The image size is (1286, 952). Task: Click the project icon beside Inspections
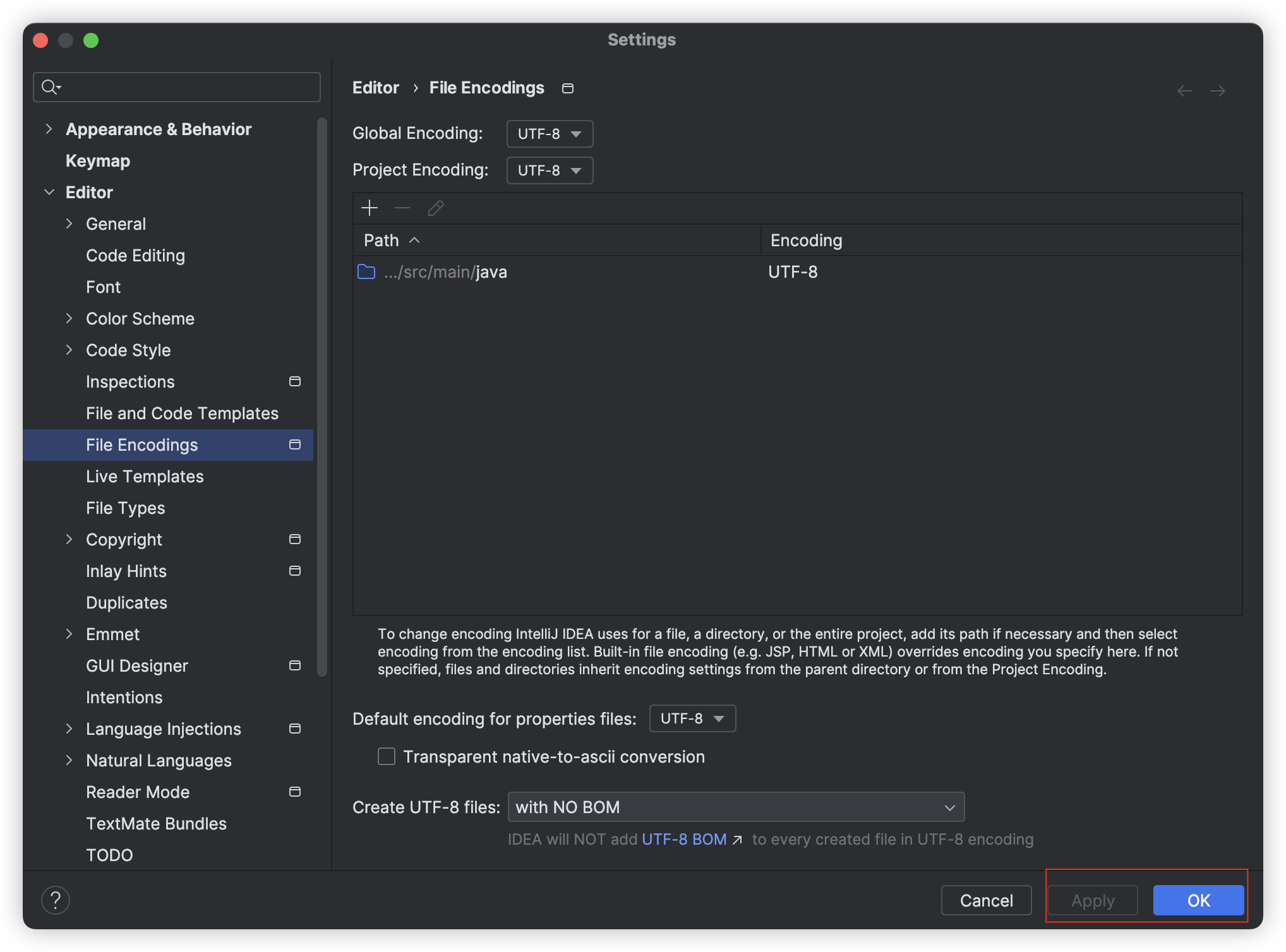295,381
